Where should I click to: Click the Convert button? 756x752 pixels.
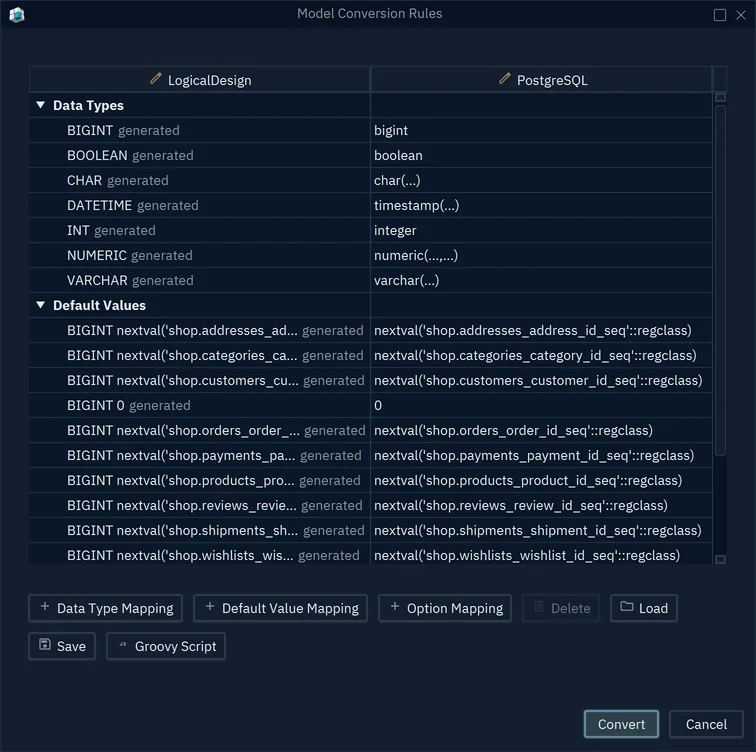pyautogui.click(x=621, y=724)
